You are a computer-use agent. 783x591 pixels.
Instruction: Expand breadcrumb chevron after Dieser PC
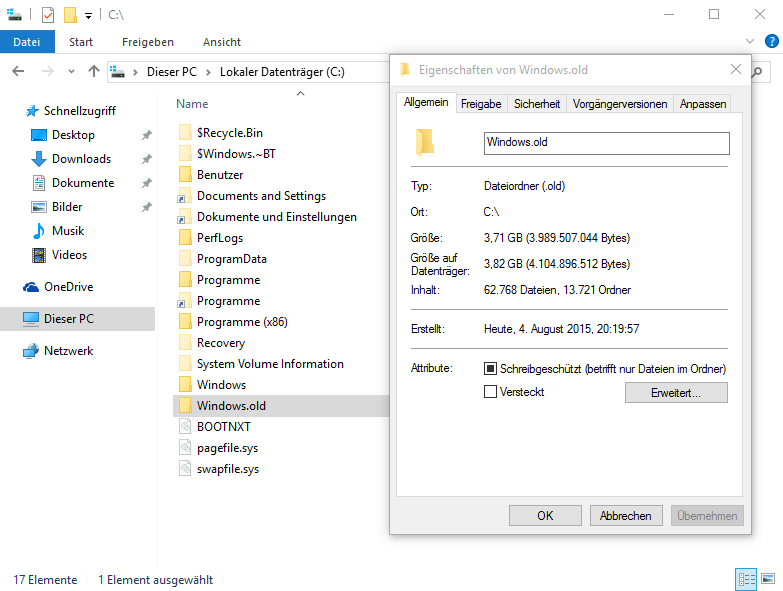click(x=208, y=72)
